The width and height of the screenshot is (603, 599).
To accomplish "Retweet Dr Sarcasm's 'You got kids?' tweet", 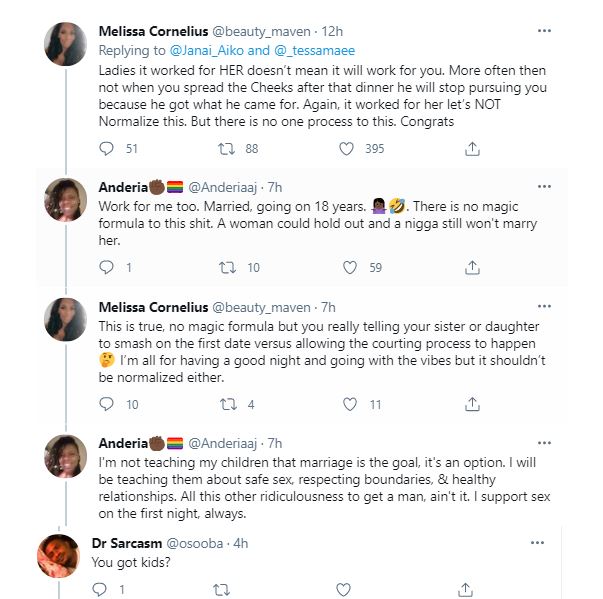I will point(222,590).
